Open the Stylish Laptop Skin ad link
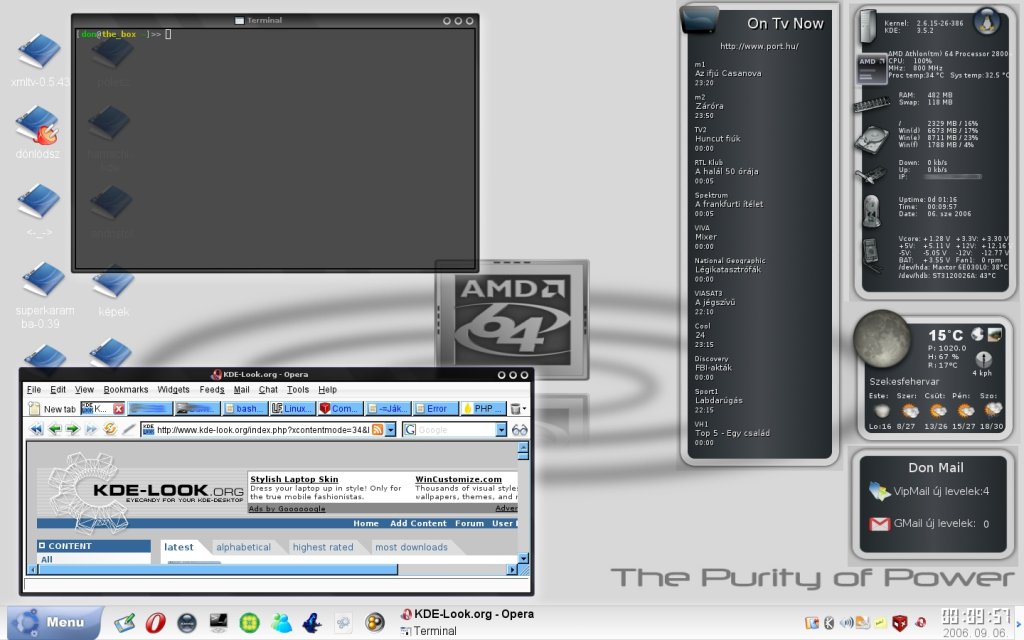Image resolution: width=1024 pixels, height=640 pixels. tap(294, 479)
